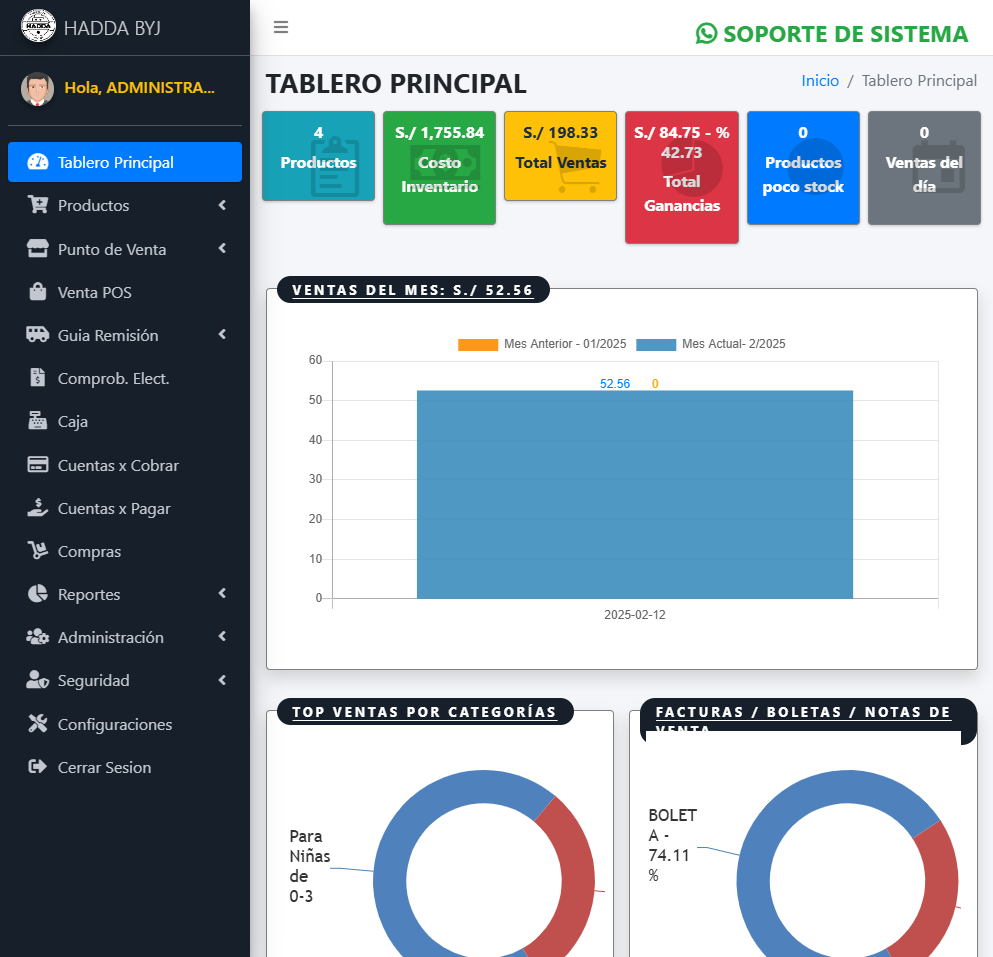Click the Reportes pie chart icon

click(38, 594)
